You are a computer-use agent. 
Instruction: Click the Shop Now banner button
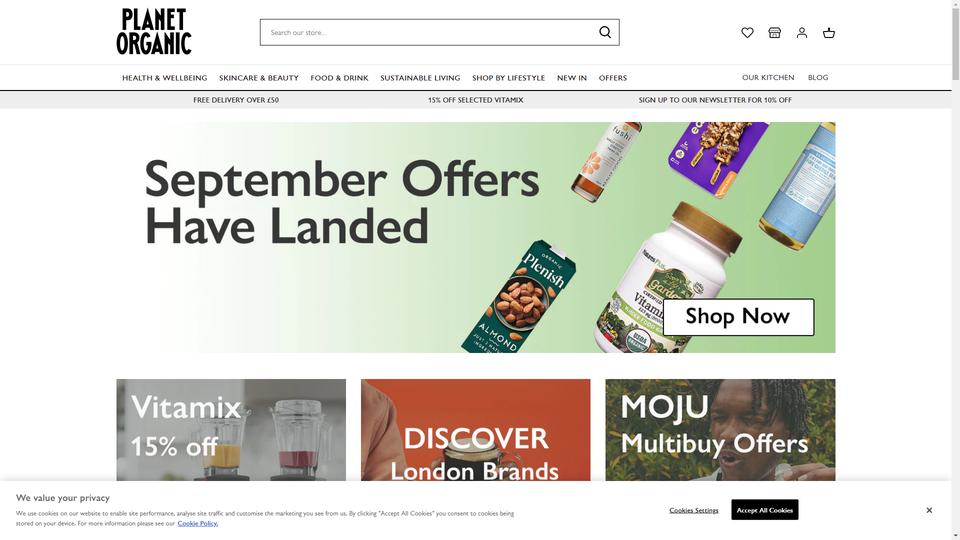(738, 317)
